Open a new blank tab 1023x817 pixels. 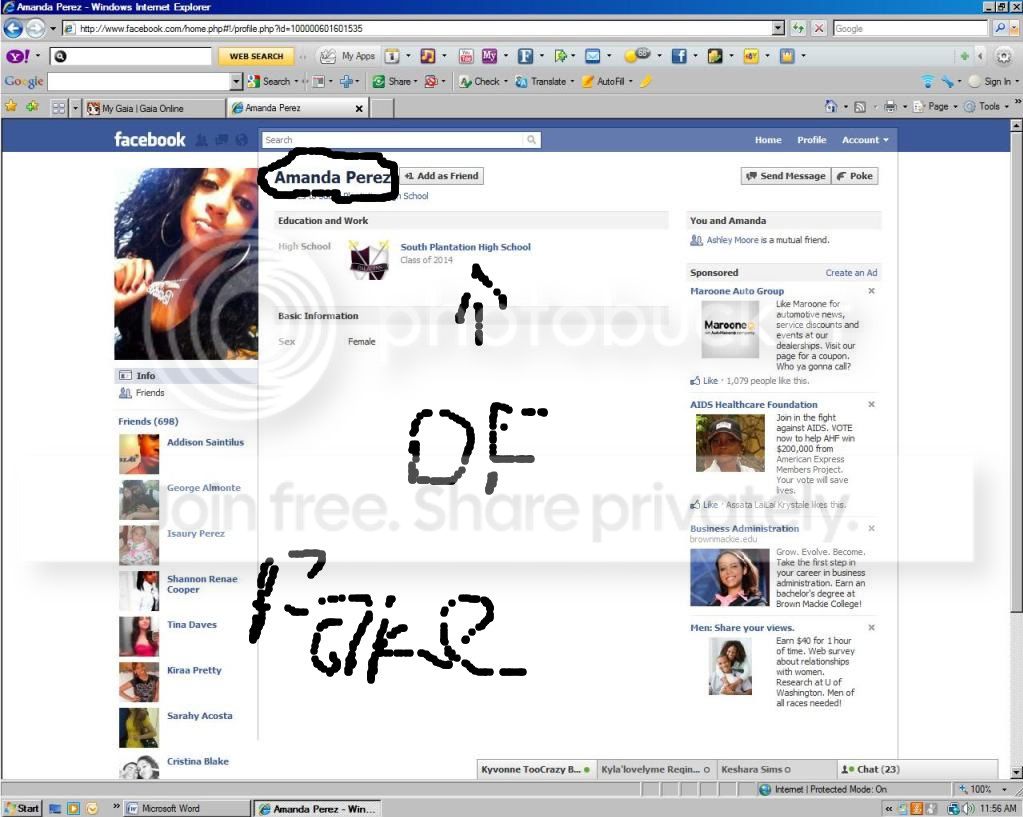pyautogui.click(x=382, y=108)
